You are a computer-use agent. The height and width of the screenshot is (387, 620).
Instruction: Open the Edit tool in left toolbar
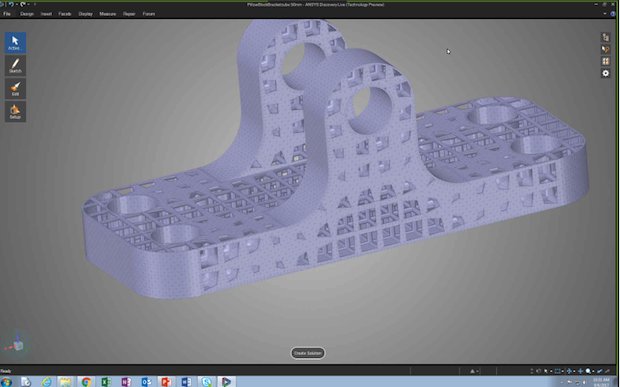(15, 89)
